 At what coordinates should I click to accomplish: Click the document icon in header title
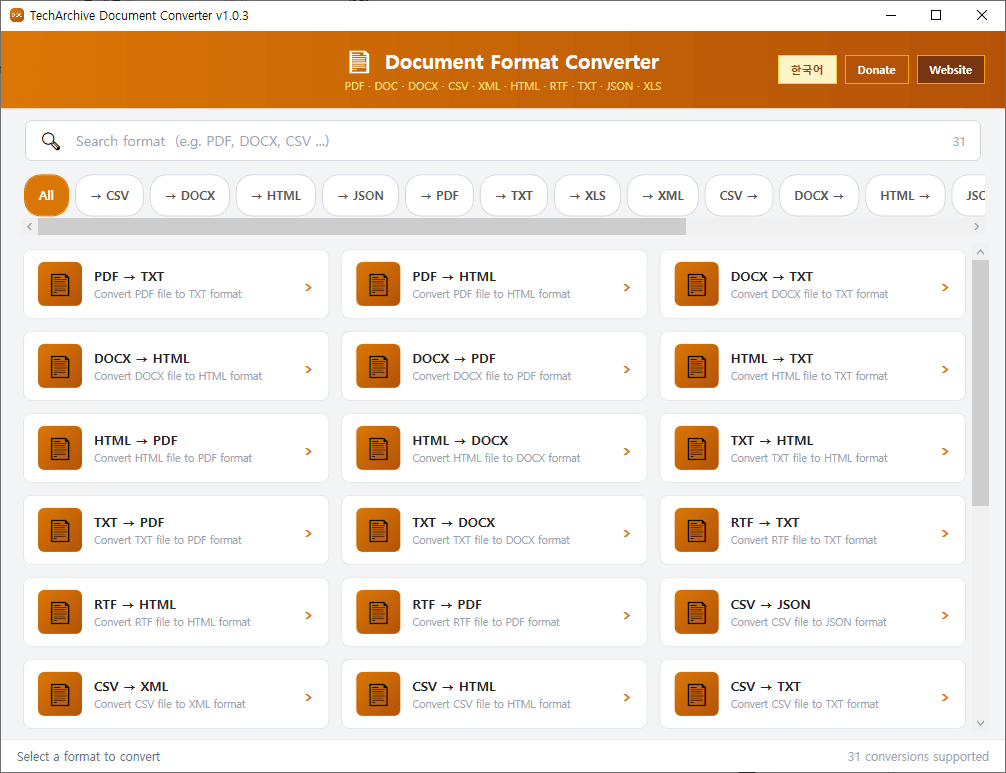coord(359,62)
